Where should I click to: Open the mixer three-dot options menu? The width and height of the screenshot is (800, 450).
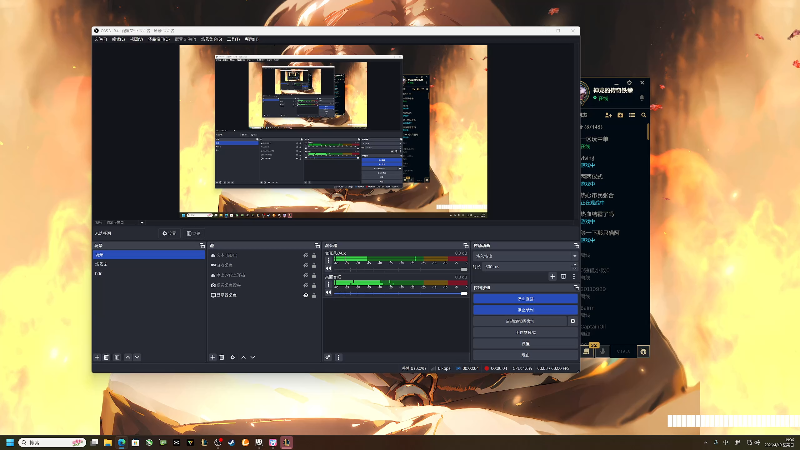click(x=338, y=358)
